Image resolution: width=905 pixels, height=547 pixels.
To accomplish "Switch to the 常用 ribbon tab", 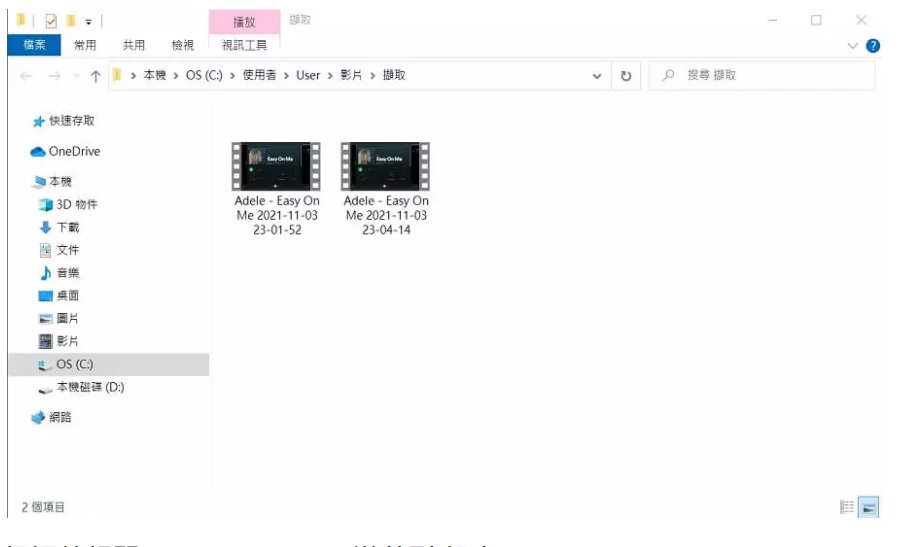I will pos(85,45).
